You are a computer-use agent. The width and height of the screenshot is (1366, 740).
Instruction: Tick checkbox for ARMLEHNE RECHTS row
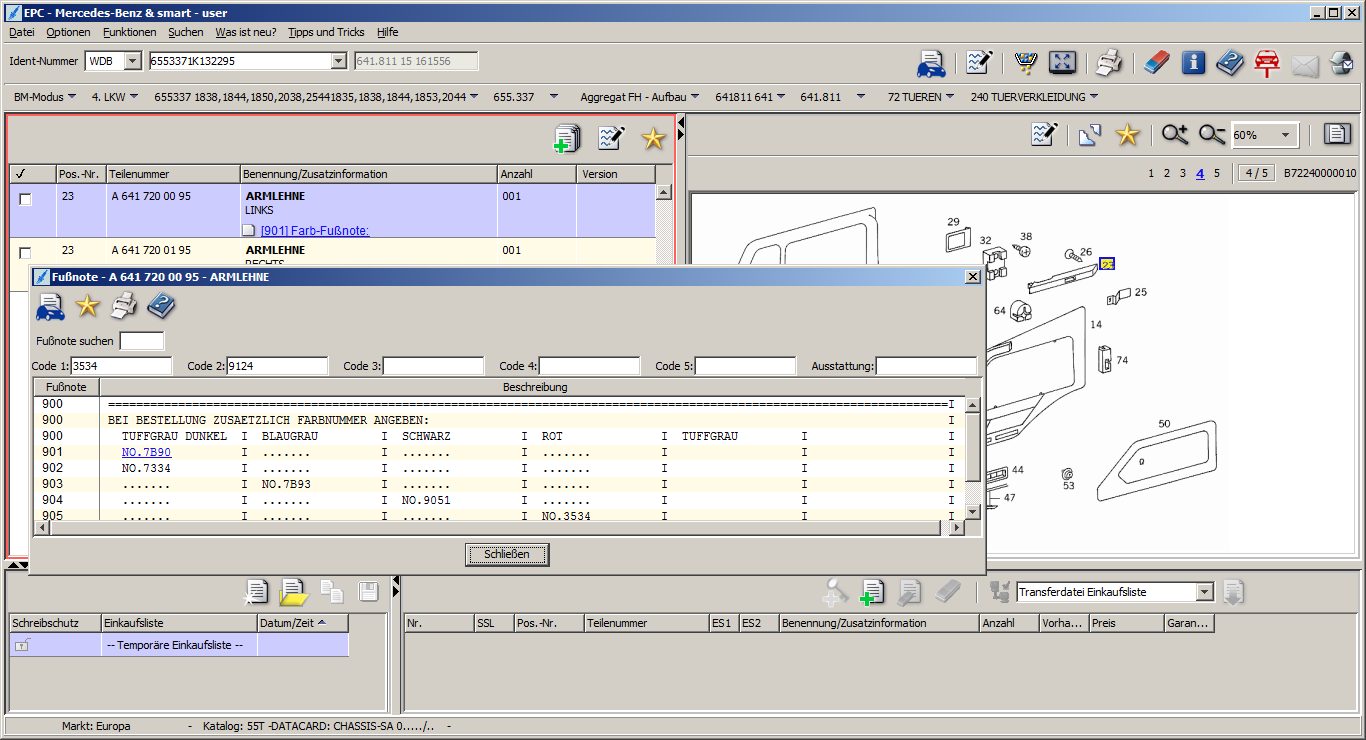click(x=25, y=252)
